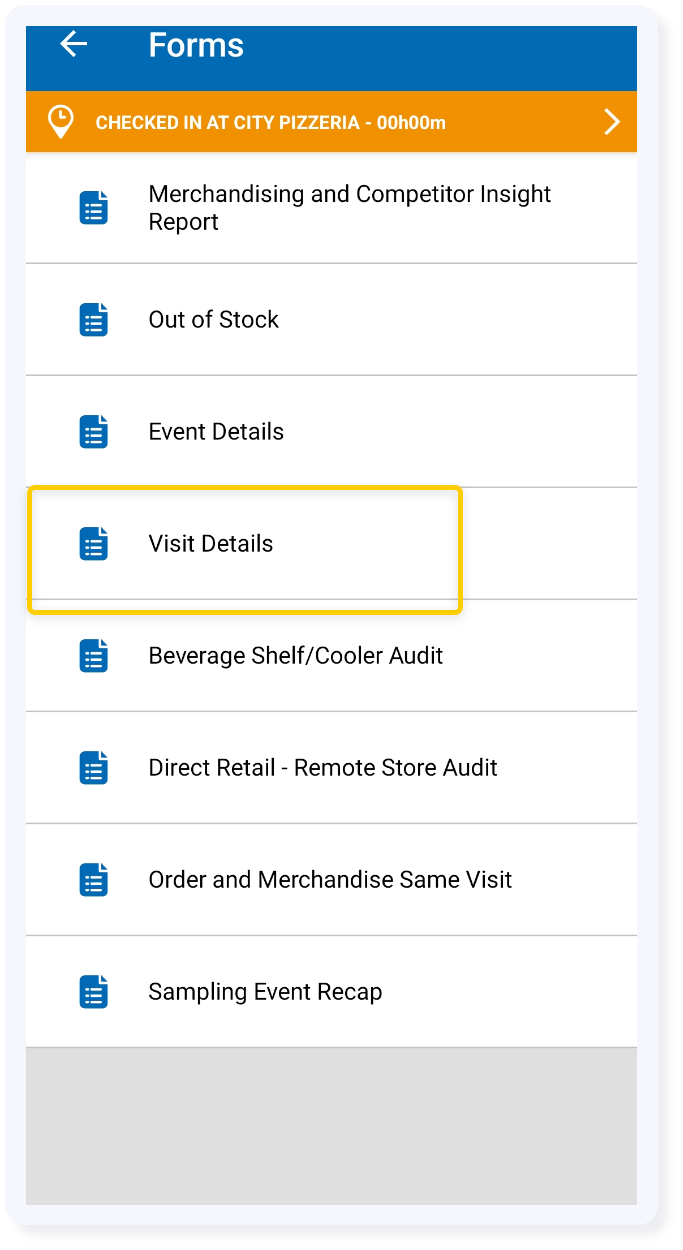Select the Event Details form icon

[94, 432]
